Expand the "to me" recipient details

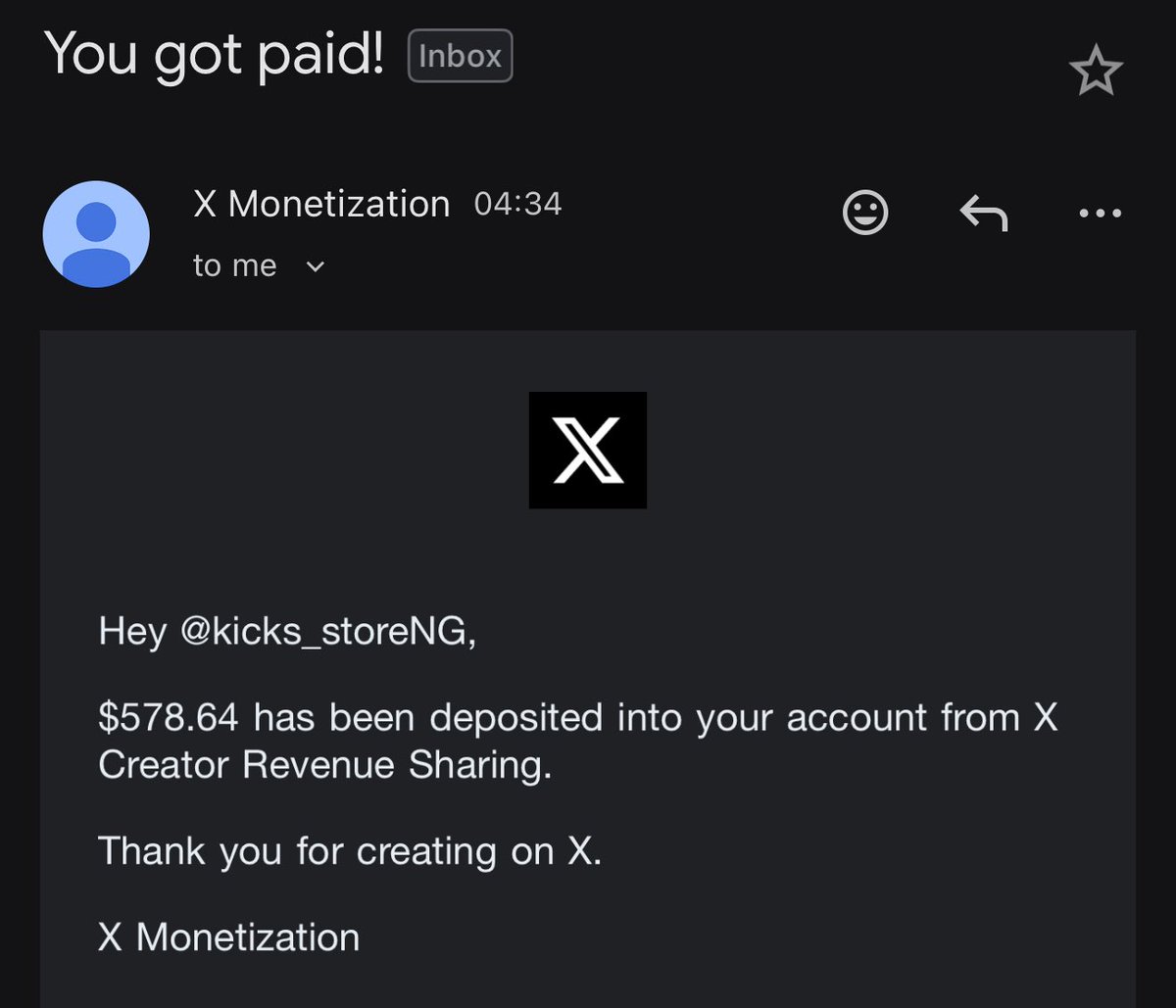click(260, 265)
